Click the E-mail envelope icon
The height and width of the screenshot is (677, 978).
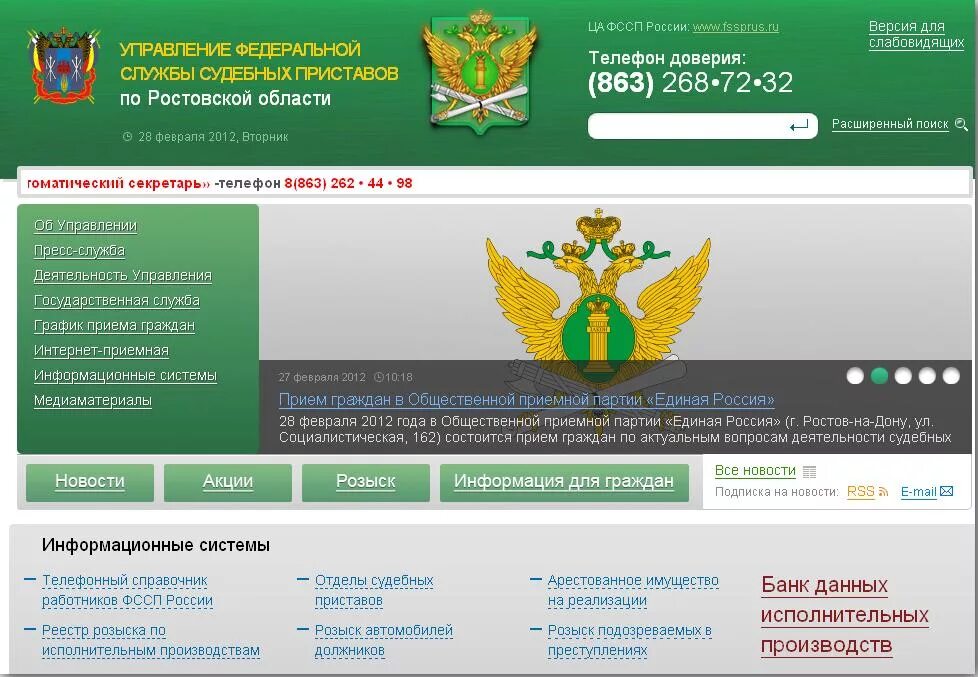[946, 491]
